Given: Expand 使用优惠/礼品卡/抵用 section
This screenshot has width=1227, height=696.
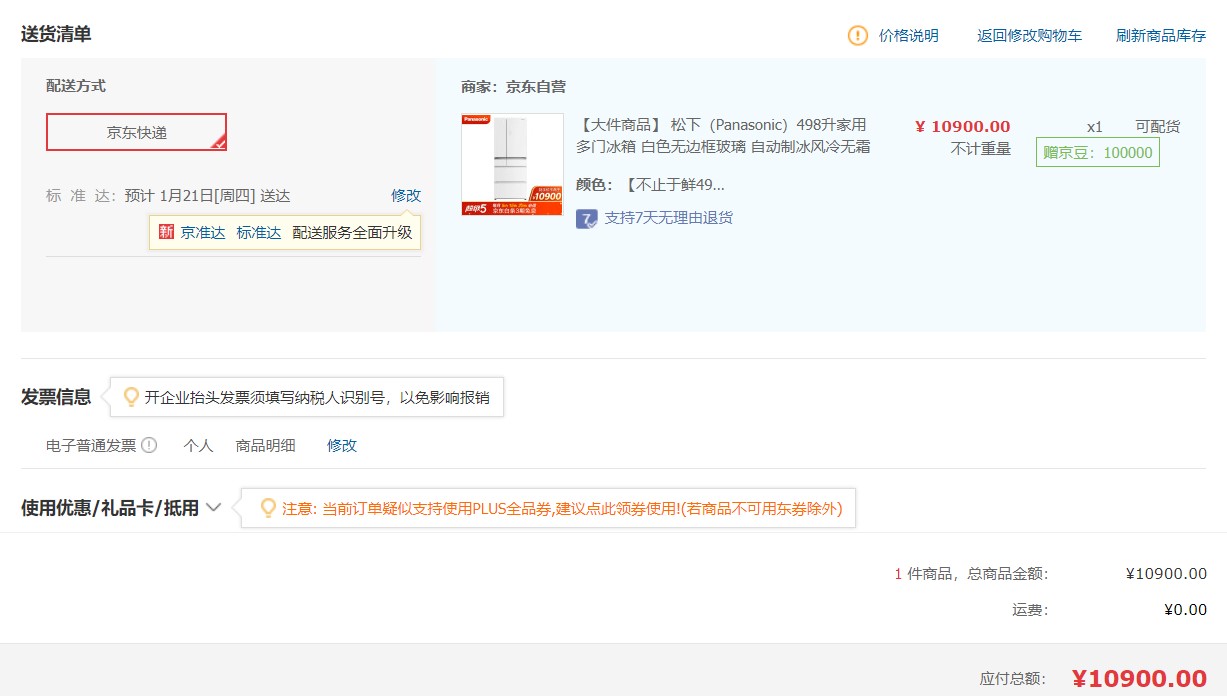Looking at the screenshot, I should pyautogui.click(x=121, y=508).
